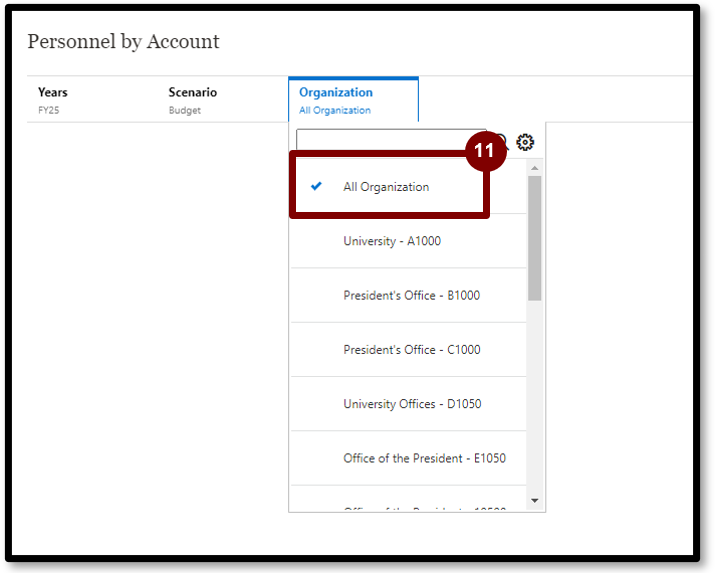Click the Personnel by Account heading

click(x=123, y=42)
